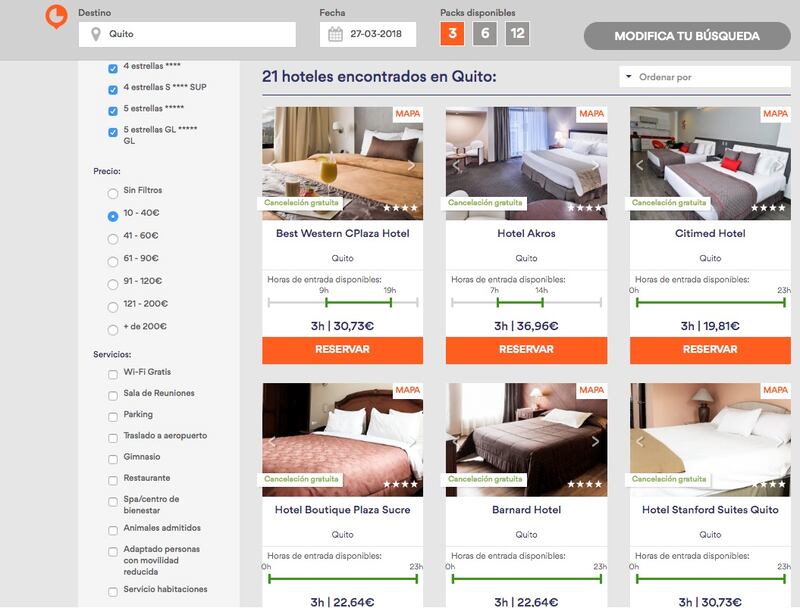
Task: Open Hotel Boutique Plaza Sucre title link
Action: 342,510
